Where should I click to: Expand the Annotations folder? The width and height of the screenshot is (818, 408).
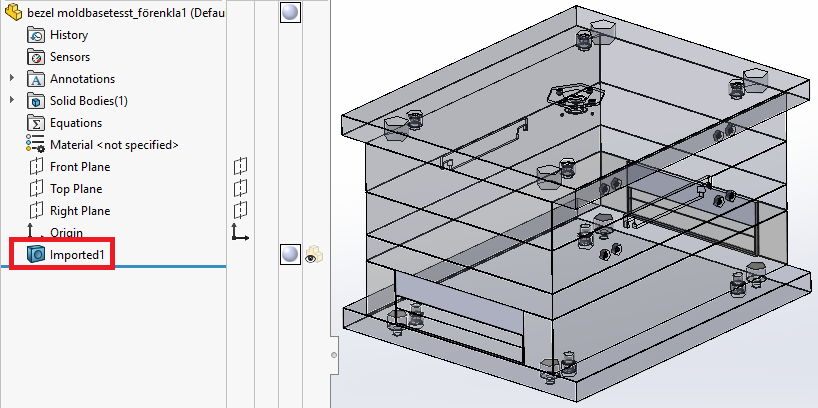click(x=12, y=79)
